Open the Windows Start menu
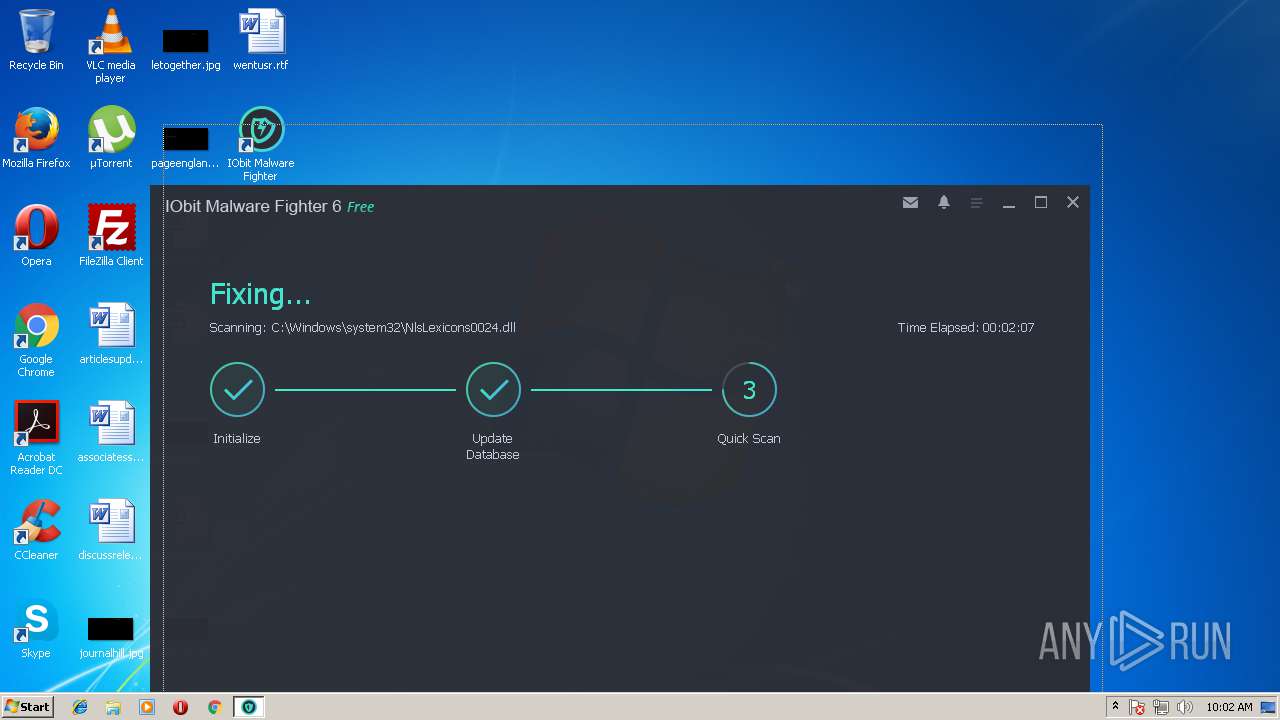 click(x=27, y=706)
